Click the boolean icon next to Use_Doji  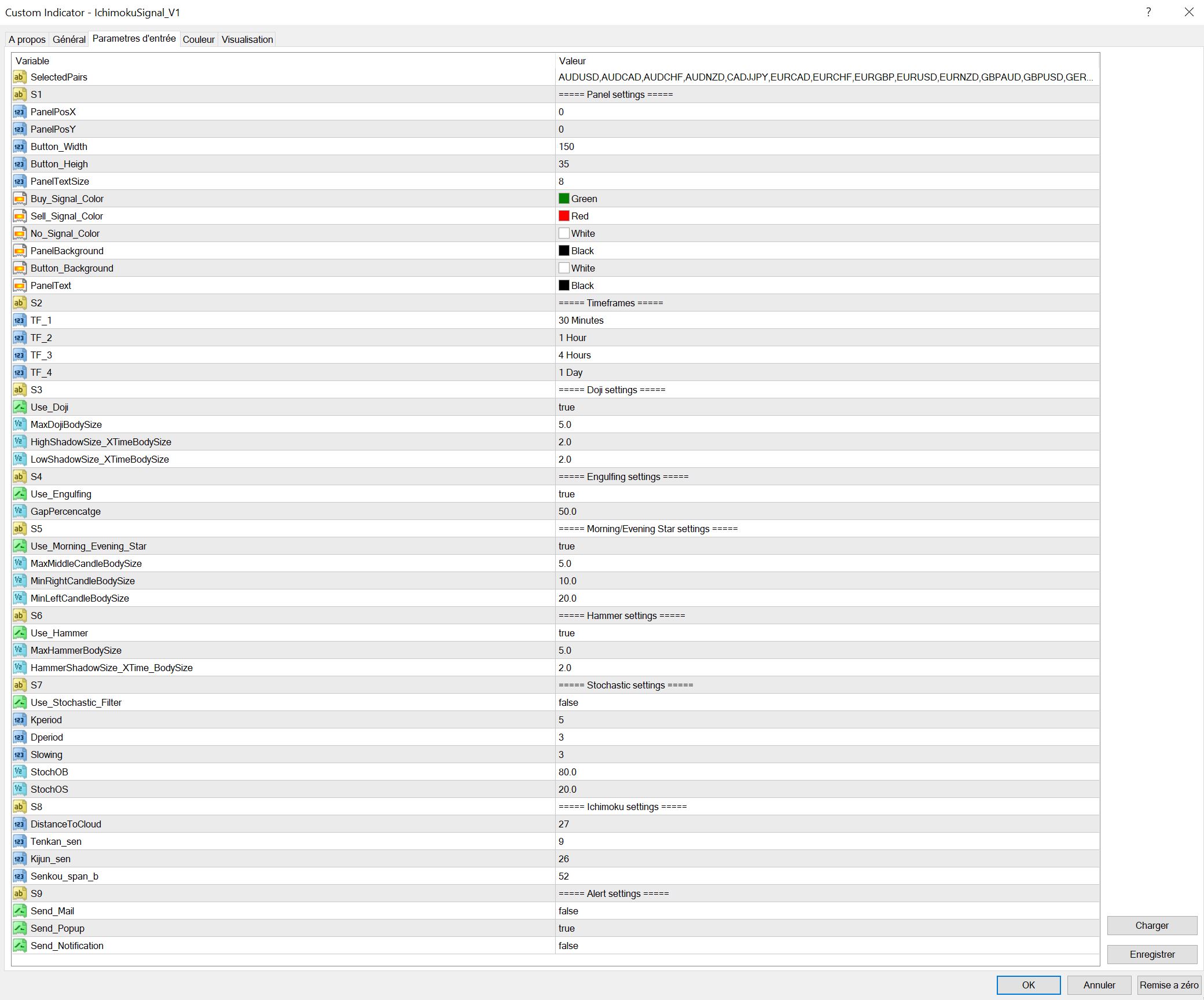[x=20, y=407]
